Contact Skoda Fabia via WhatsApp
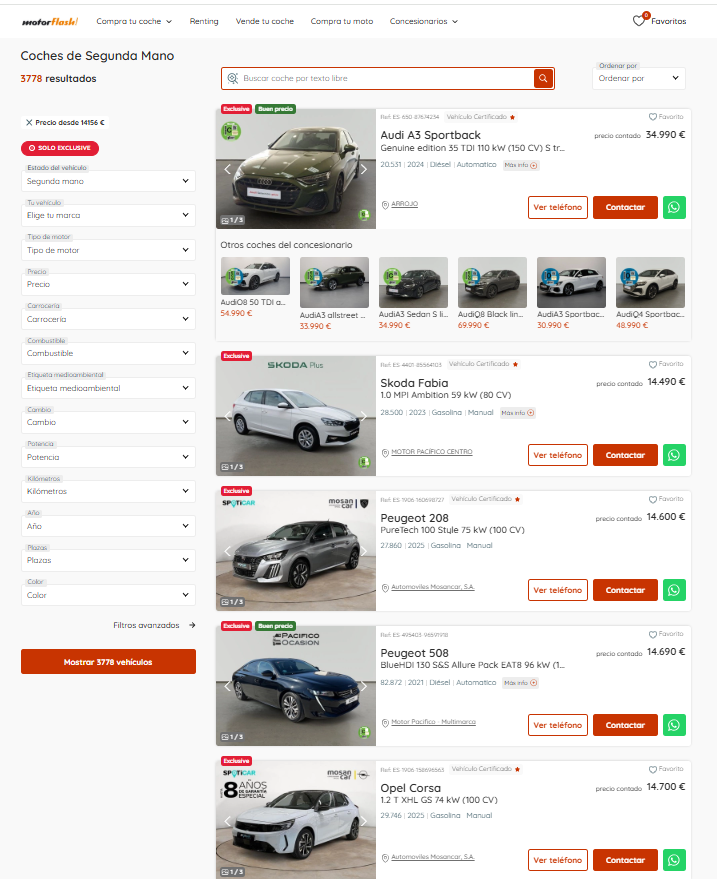The width and height of the screenshot is (717, 879). (x=674, y=455)
